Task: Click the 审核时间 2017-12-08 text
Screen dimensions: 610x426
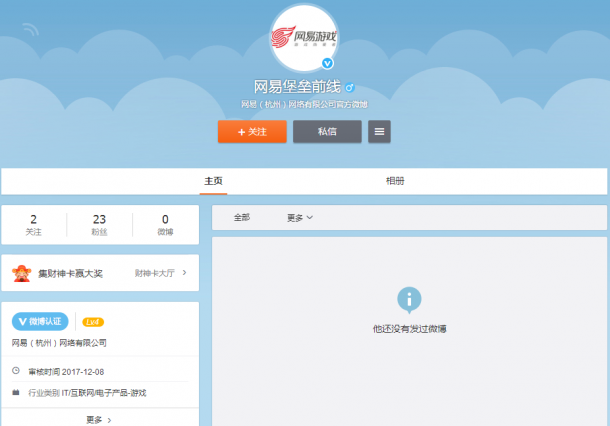Action: [66, 372]
